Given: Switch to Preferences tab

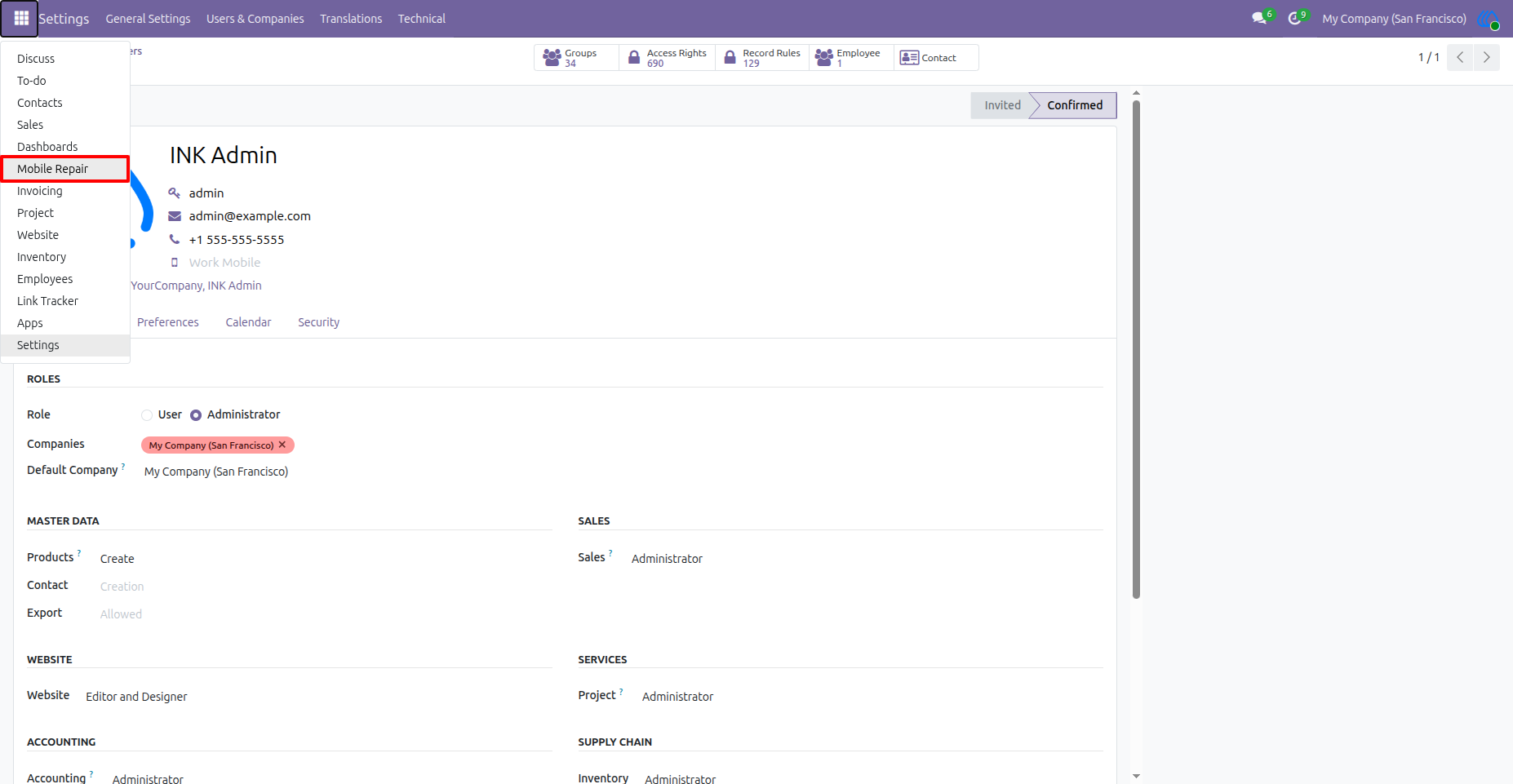Looking at the screenshot, I should [168, 322].
